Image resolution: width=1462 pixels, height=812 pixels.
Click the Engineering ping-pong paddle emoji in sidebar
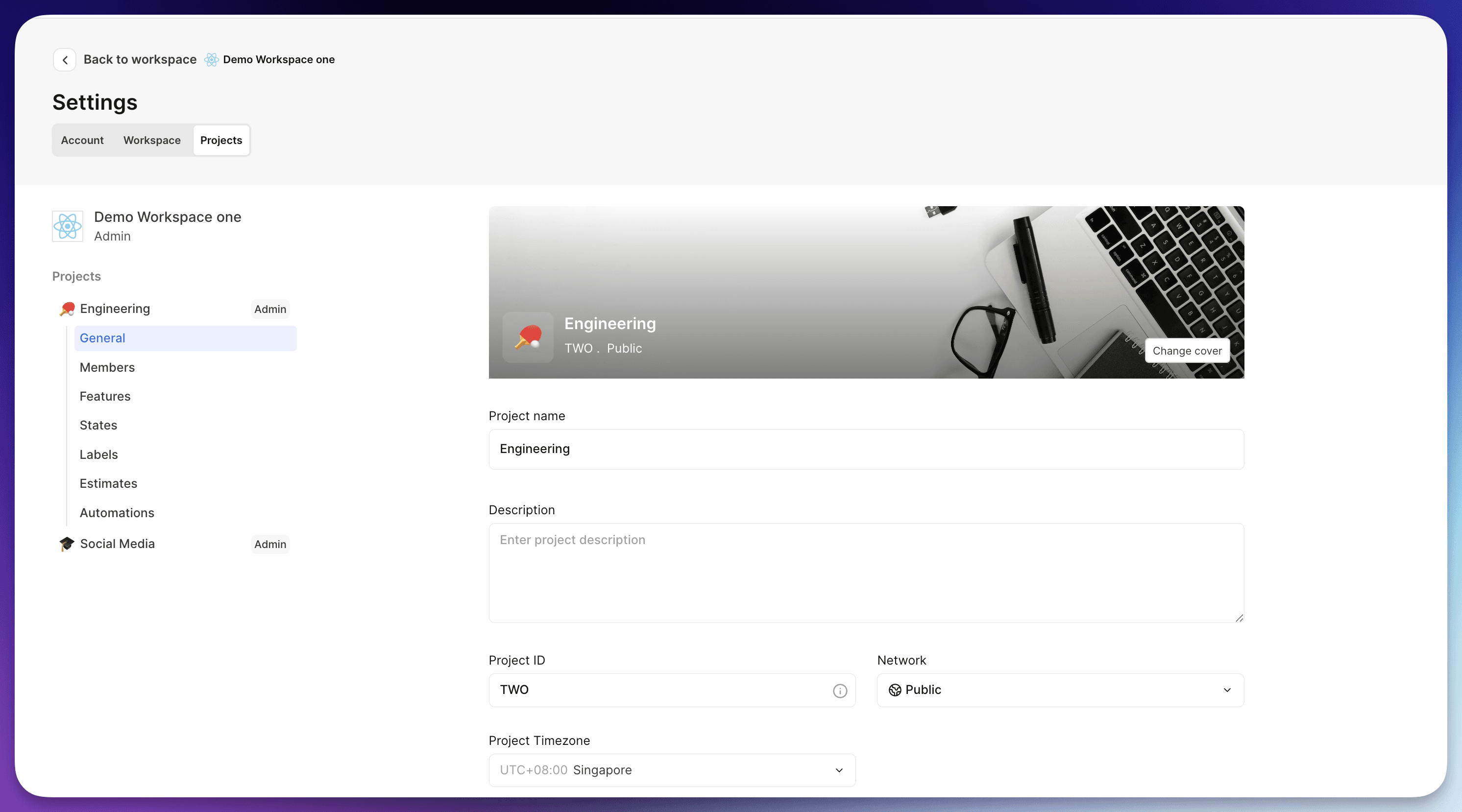(68, 309)
